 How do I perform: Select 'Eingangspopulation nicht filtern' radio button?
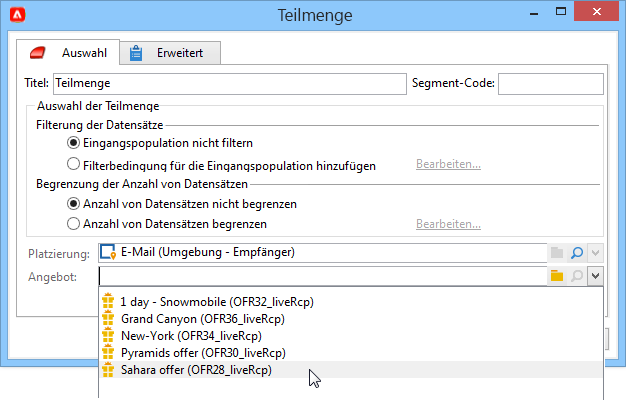[73, 143]
